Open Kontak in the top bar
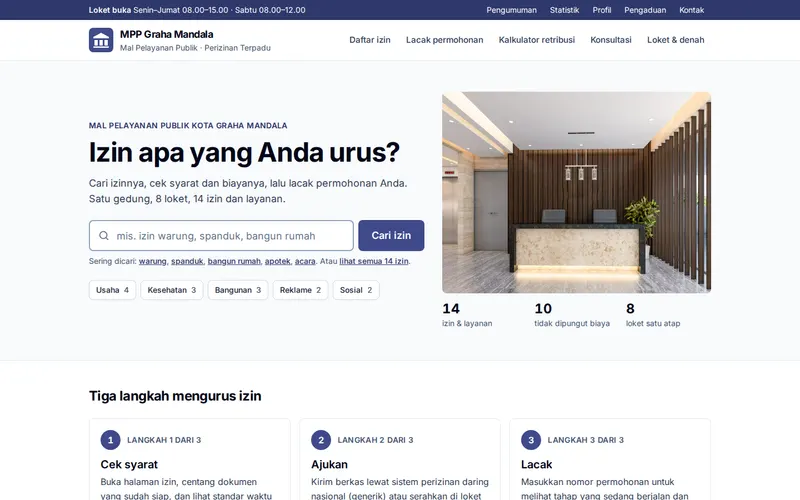800x500 pixels. [691, 10]
